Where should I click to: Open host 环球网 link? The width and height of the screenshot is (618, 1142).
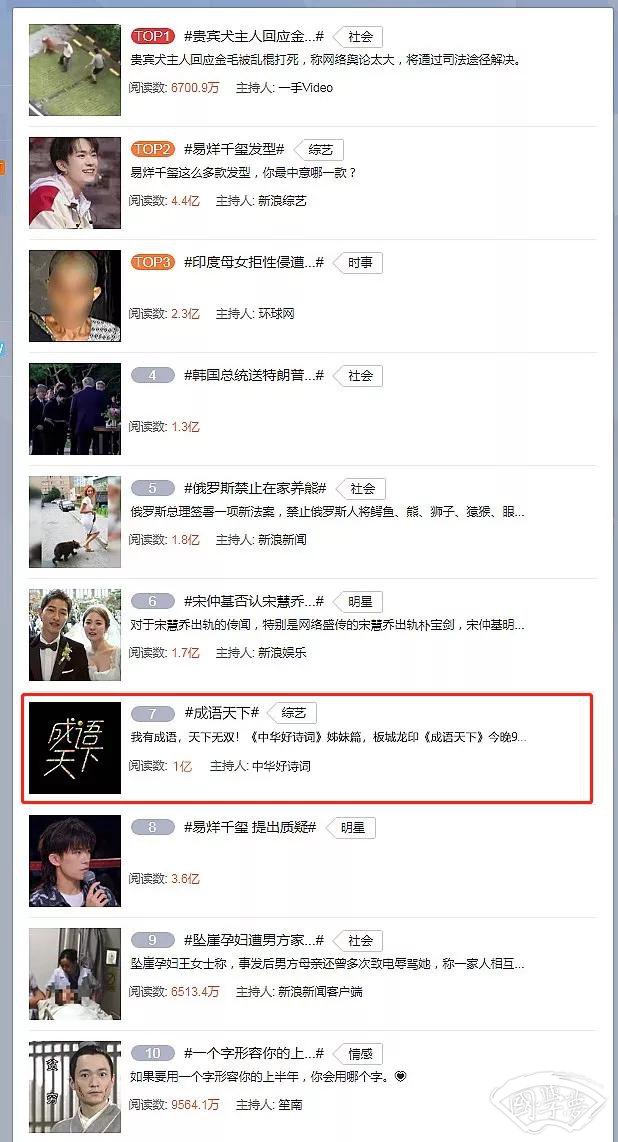pos(276,314)
